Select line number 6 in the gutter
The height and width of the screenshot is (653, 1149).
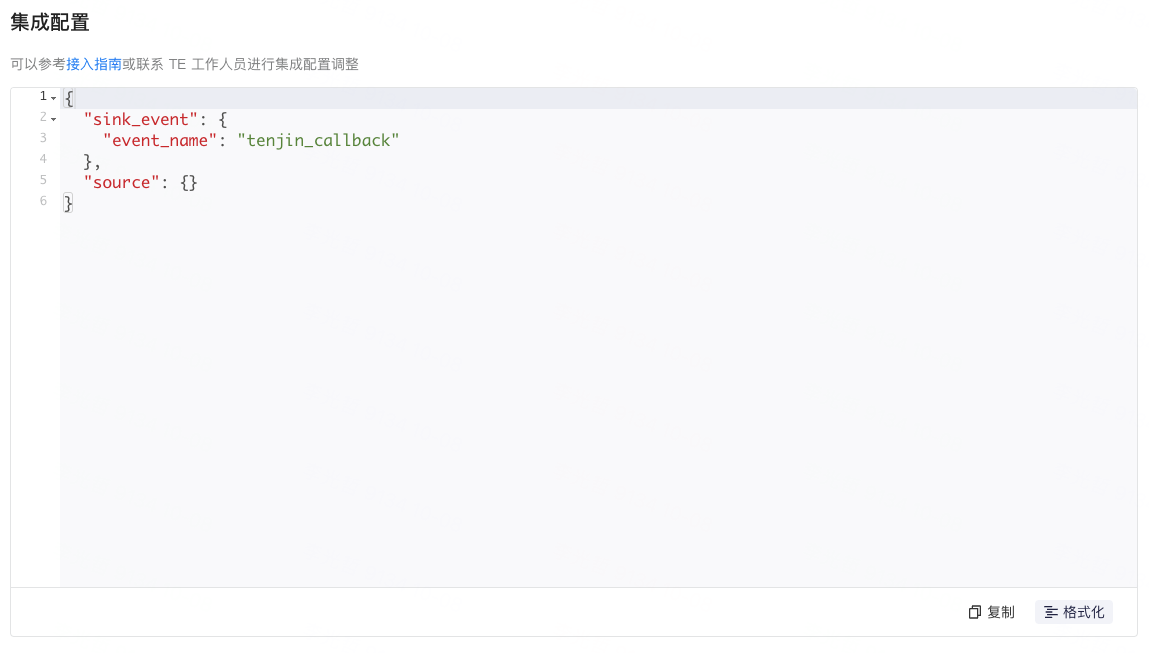coord(43,201)
